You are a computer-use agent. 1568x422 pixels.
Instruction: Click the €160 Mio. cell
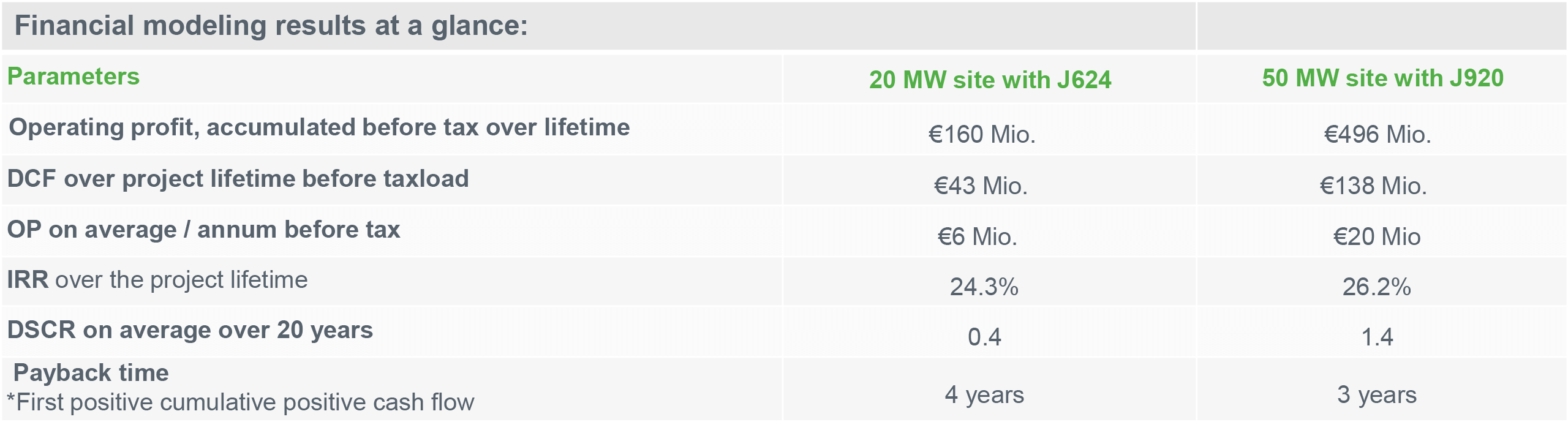pos(982,135)
